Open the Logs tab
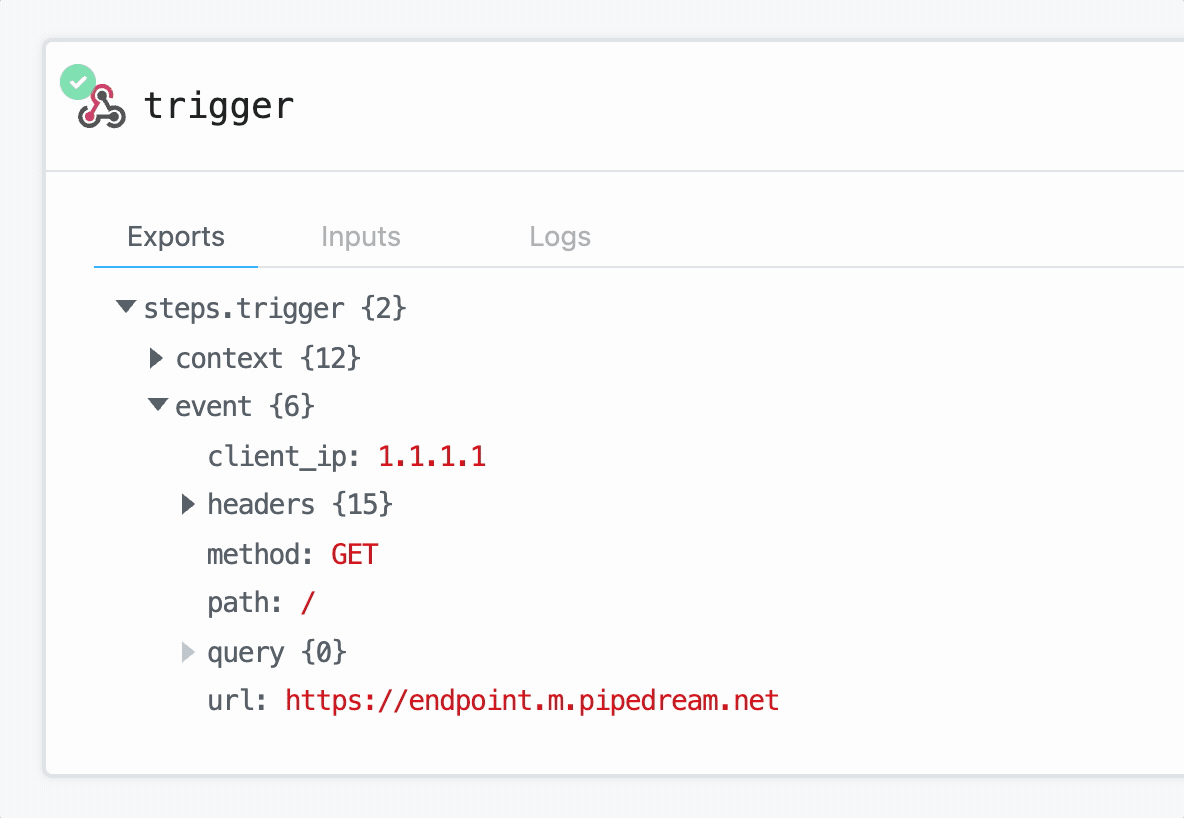 [559, 237]
